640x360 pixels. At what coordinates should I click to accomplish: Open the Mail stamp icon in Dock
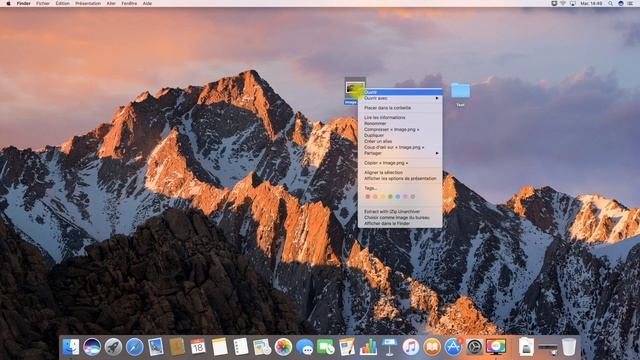156,347
